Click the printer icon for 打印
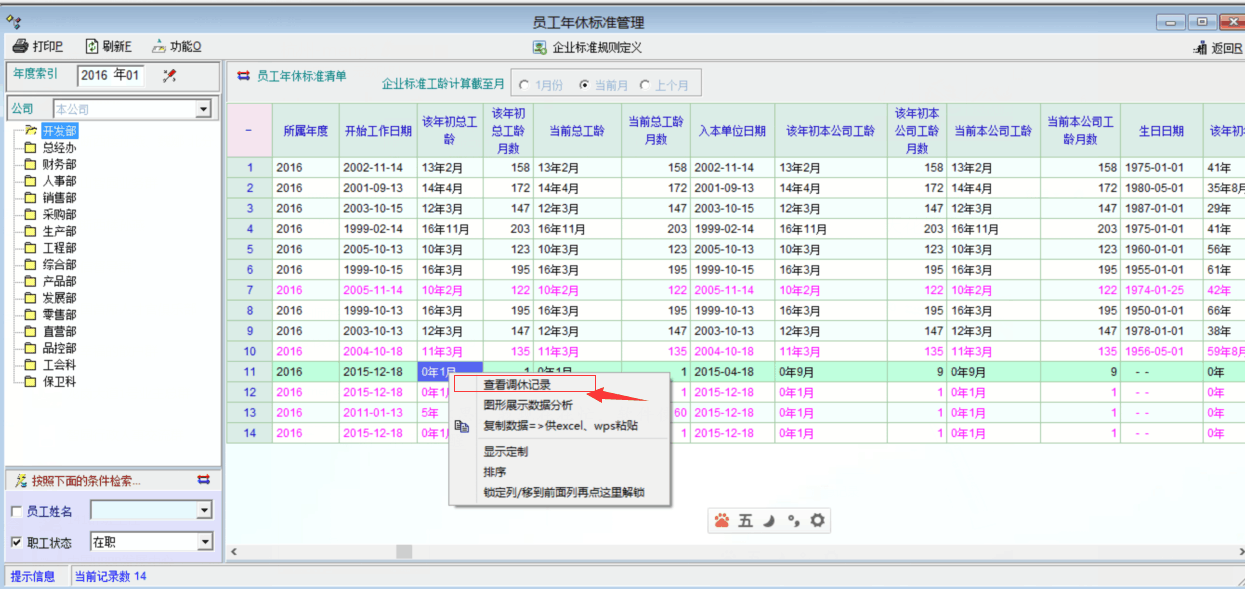Viewport: 1245px width, 589px height. pyautogui.click(x=20, y=47)
